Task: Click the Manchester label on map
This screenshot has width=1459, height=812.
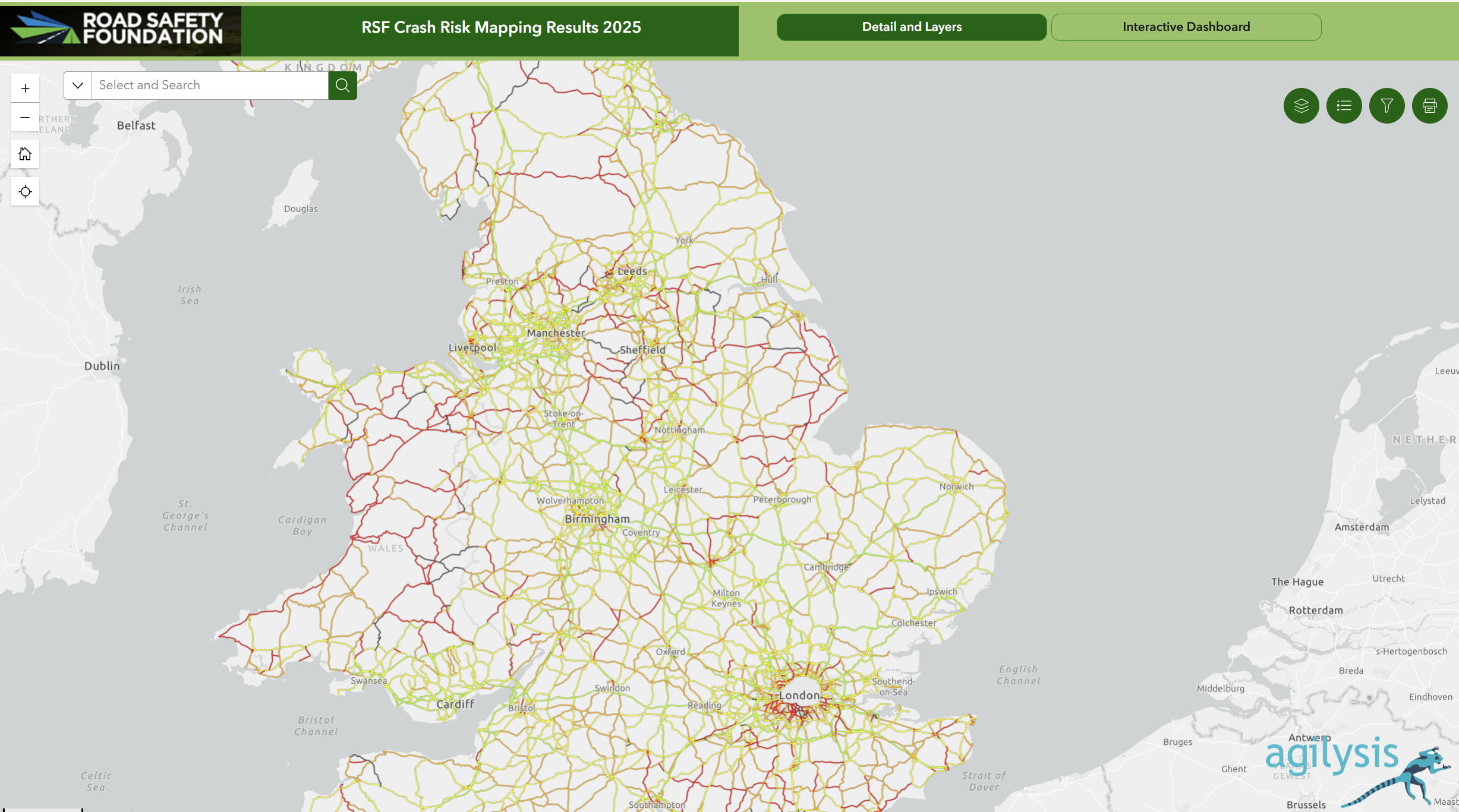Action: coord(556,333)
